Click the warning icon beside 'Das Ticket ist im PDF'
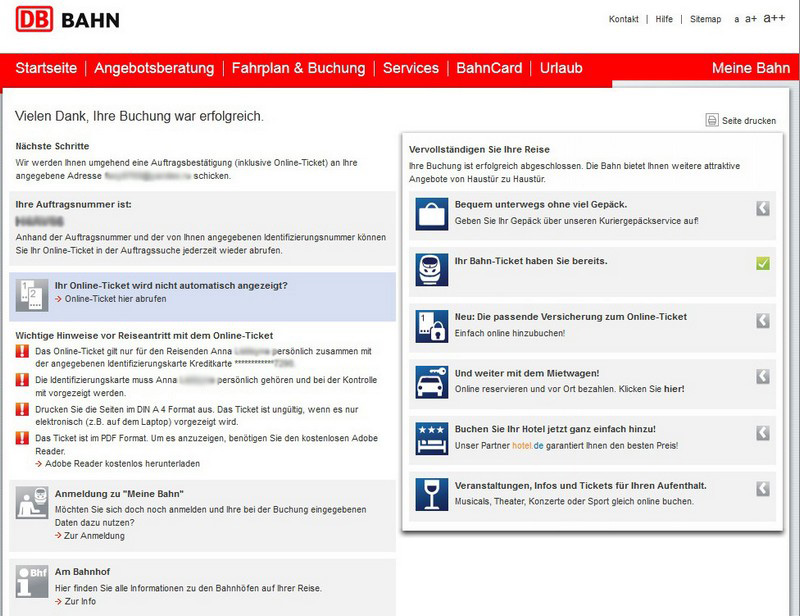 (x=22, y=438)
